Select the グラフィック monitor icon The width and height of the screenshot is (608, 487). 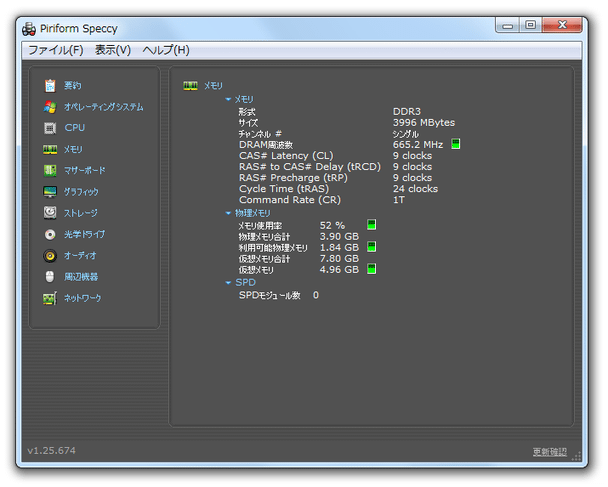tap(50, 192)
